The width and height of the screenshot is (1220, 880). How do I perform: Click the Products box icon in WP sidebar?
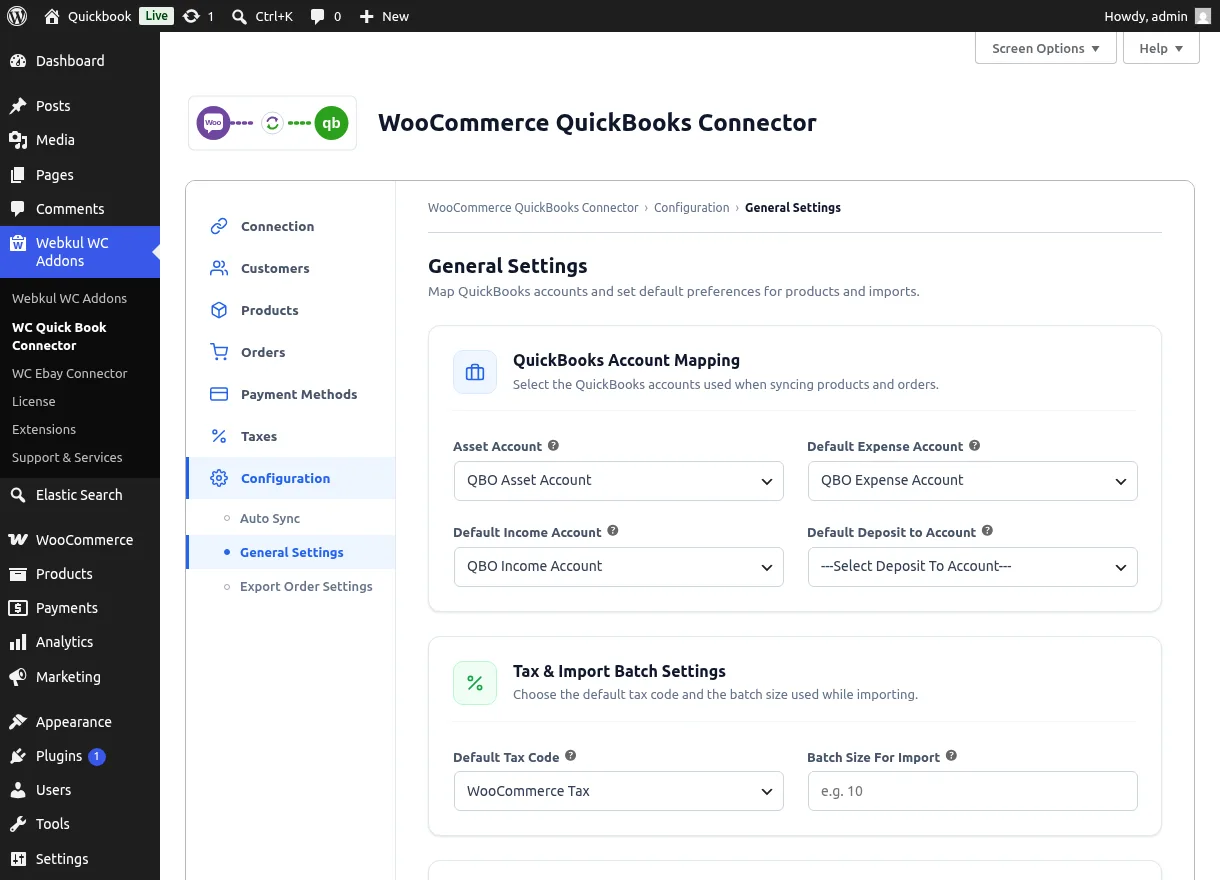[18, 574]
